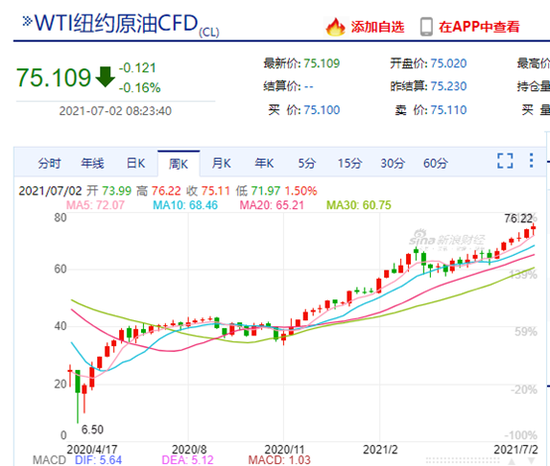550x466 pixels.
Task: Show the 5分 interval chart
Action: [x=307, y=163]
